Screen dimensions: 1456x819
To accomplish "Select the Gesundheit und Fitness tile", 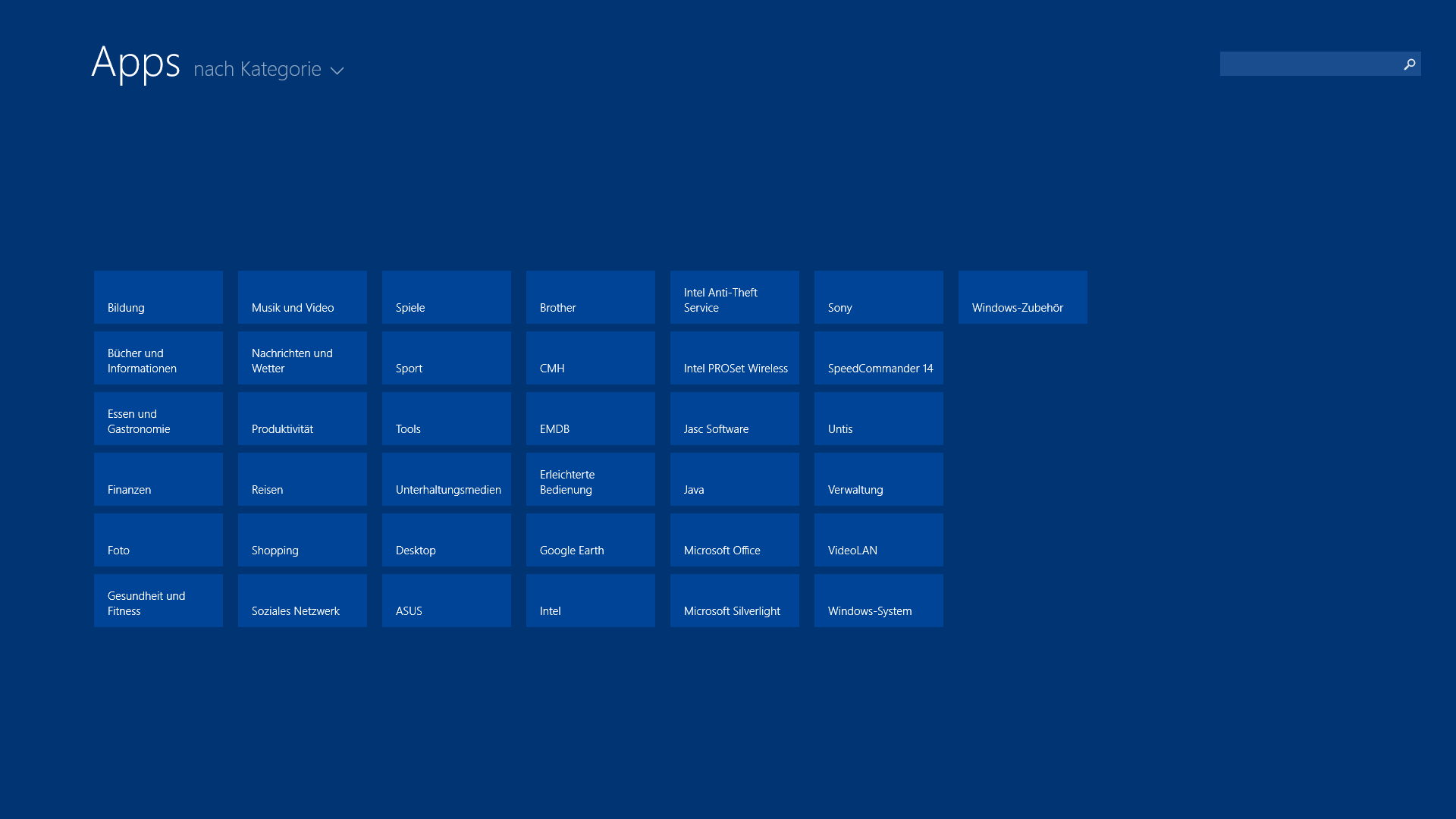I will point(158,601).
